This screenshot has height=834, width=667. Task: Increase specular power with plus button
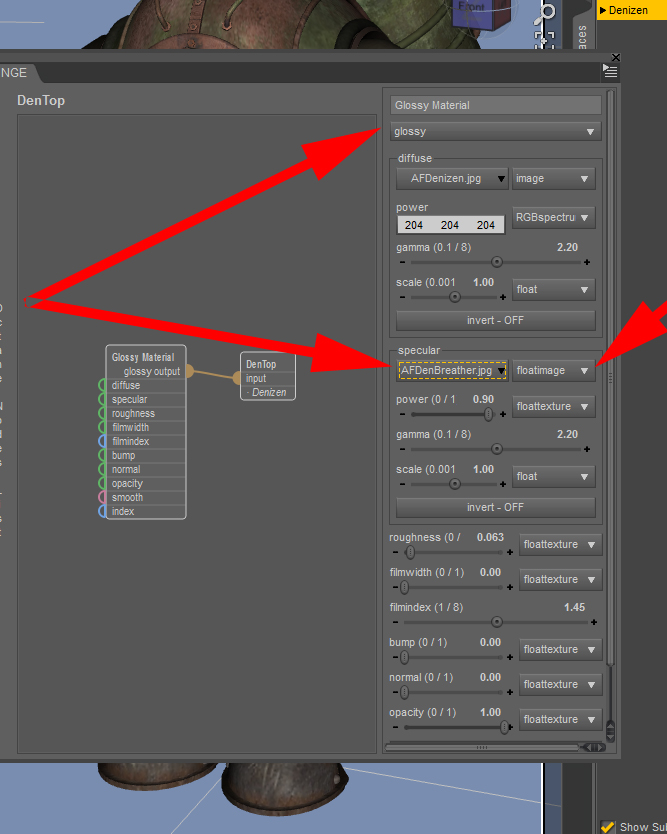[503, 414]
